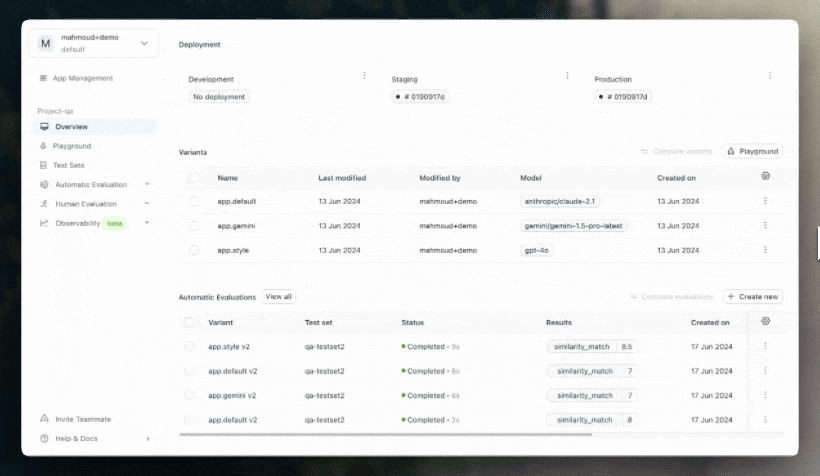Viewport: 820px width, 476px height.
Task: Expand the Help & Docs arrow
Action: [148, 439]
